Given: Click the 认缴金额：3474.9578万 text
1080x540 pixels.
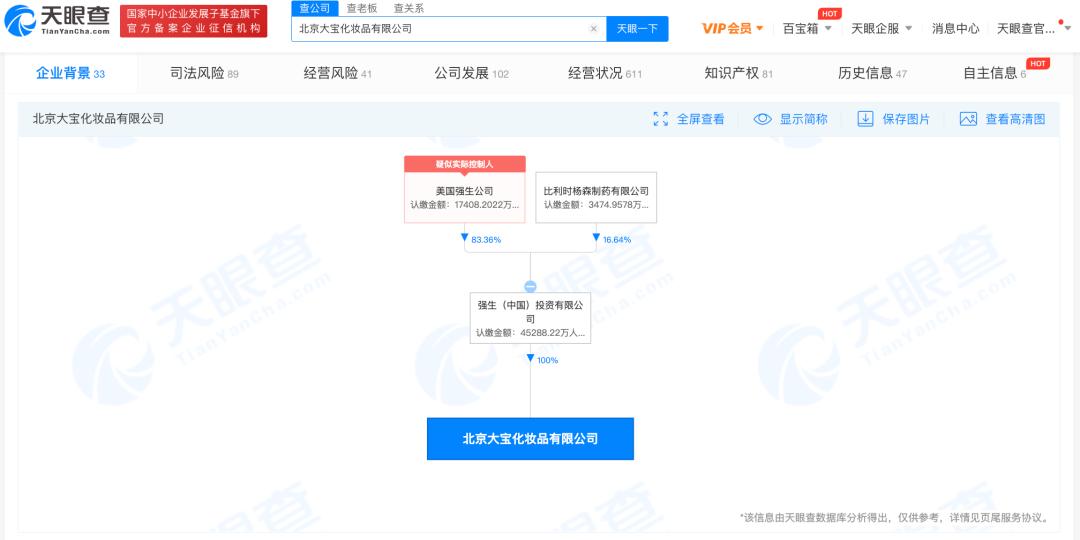Looking at the screenshot, I should 596,205.
